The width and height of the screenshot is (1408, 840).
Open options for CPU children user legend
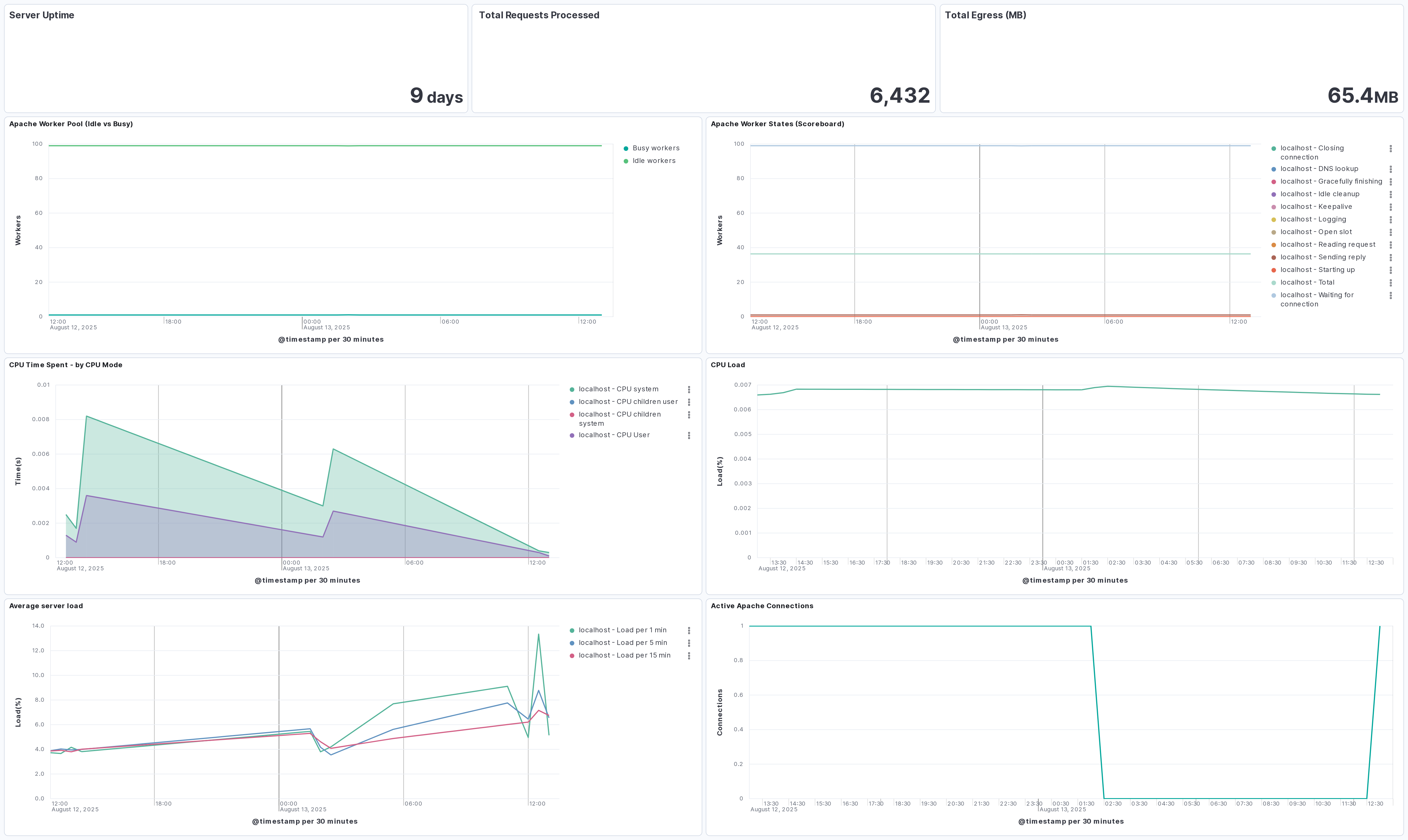[689, 402]
